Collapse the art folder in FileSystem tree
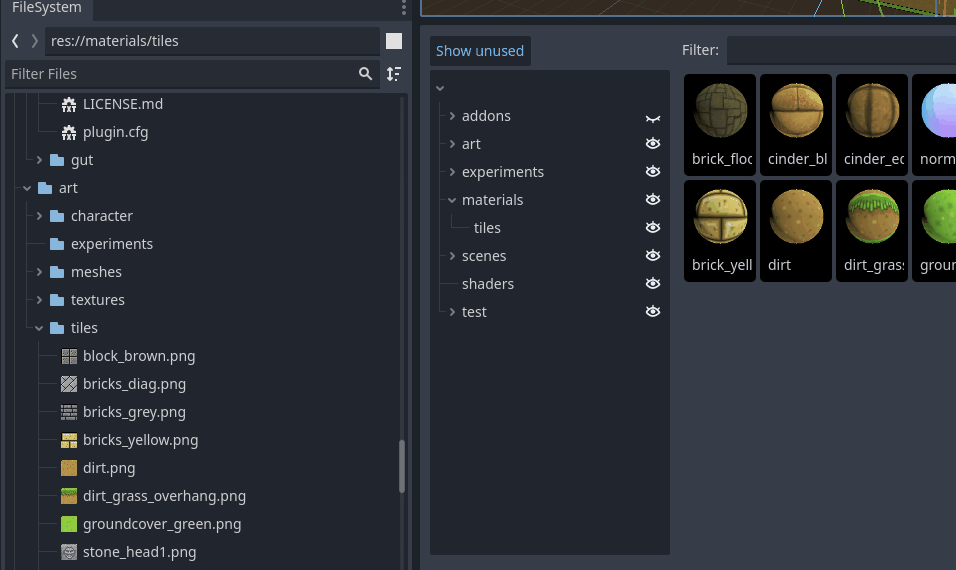 27,188
